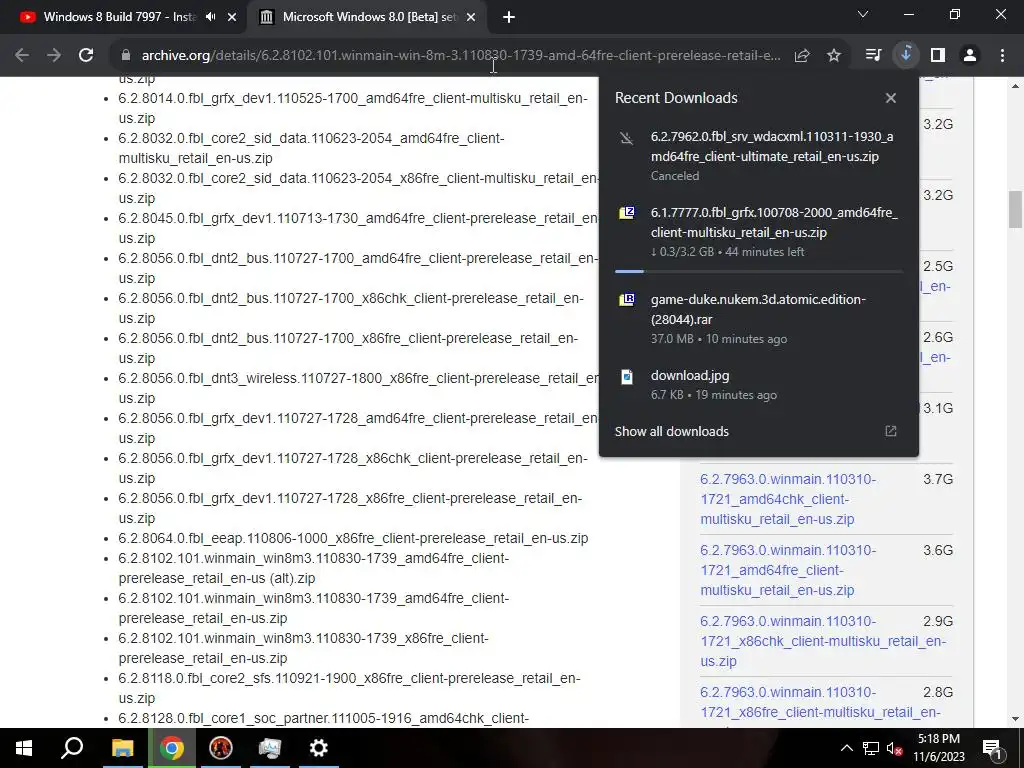Go back to the previous page
Screen dimensions: 1024x768
pyautogui.click(x=22, y=56)
